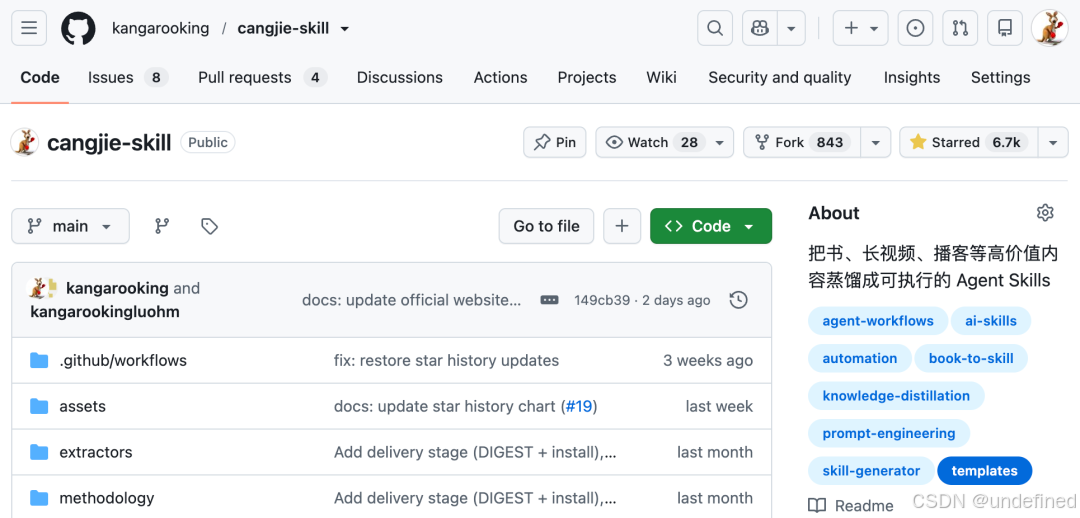Open kangarooking commit author link
The image size is (1080, 518).
point(117,288)
